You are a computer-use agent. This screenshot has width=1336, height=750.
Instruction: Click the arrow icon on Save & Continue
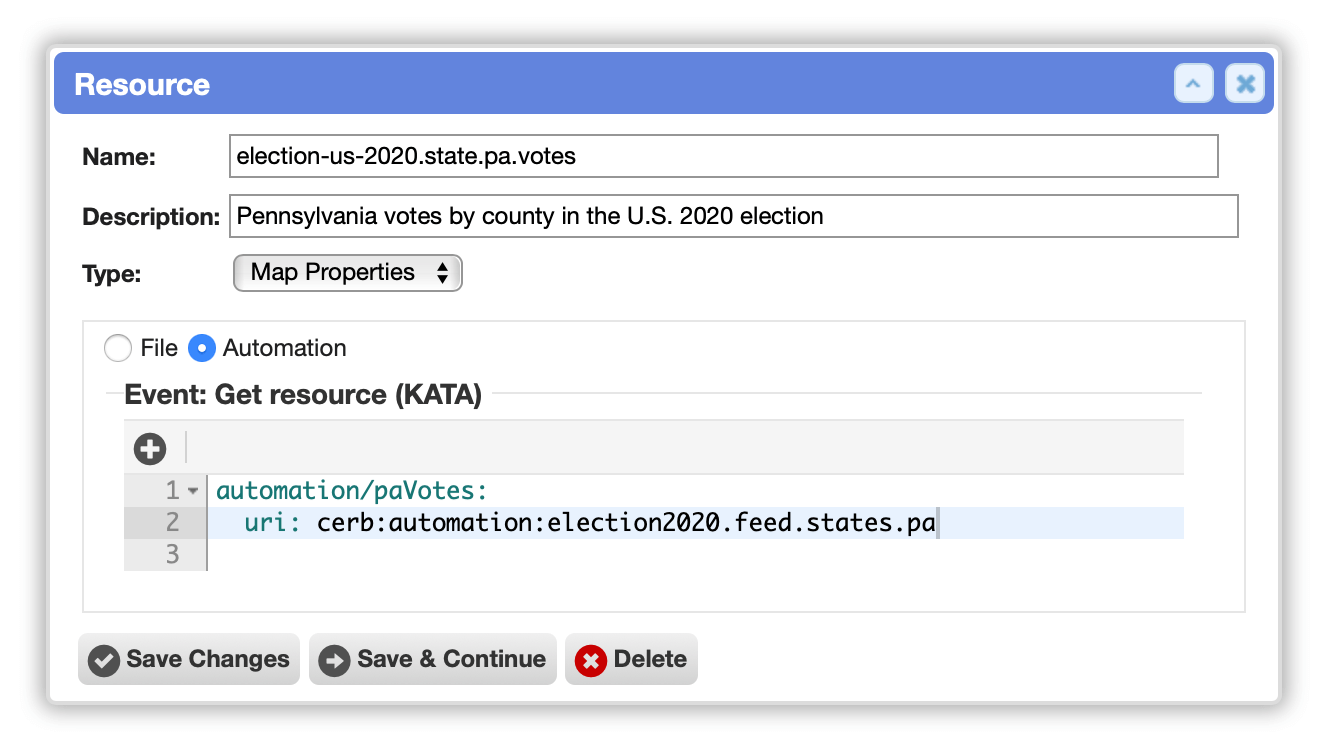(x=334, y=660)
